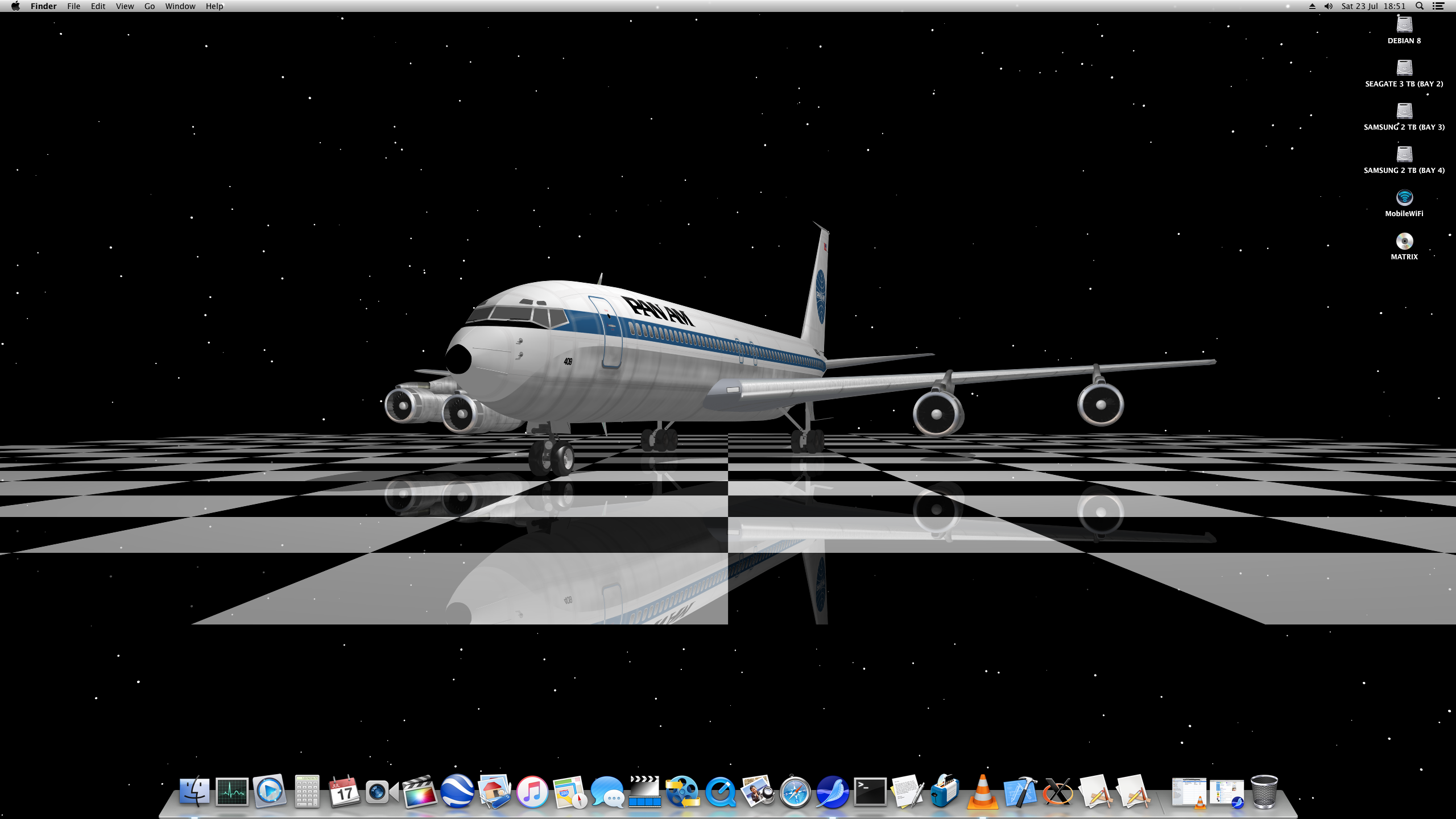Open the Apple menu

point(15,6)
